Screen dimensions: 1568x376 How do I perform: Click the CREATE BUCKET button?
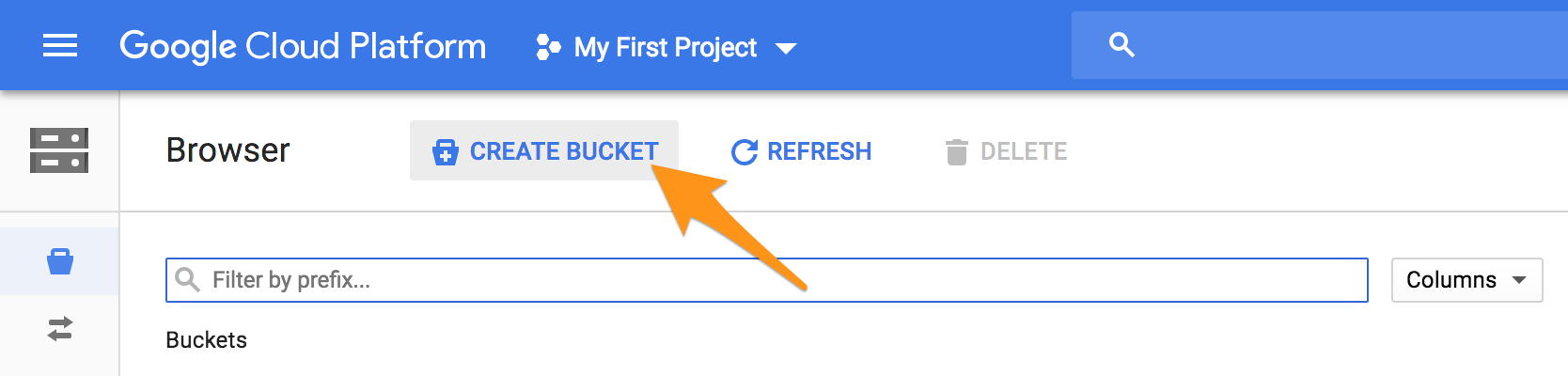543,150
